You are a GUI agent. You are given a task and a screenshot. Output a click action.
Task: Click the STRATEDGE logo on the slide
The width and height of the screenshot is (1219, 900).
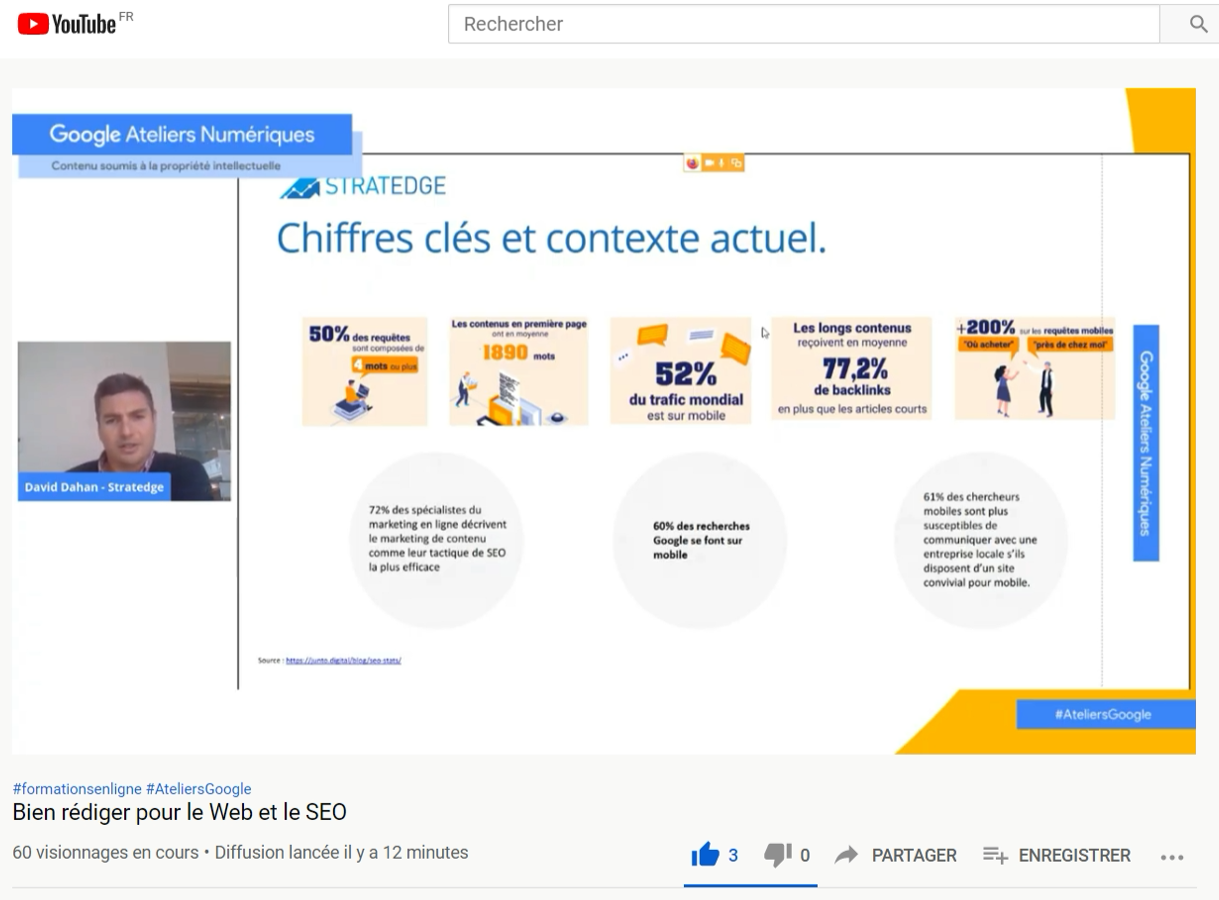[x=362, y=186]
